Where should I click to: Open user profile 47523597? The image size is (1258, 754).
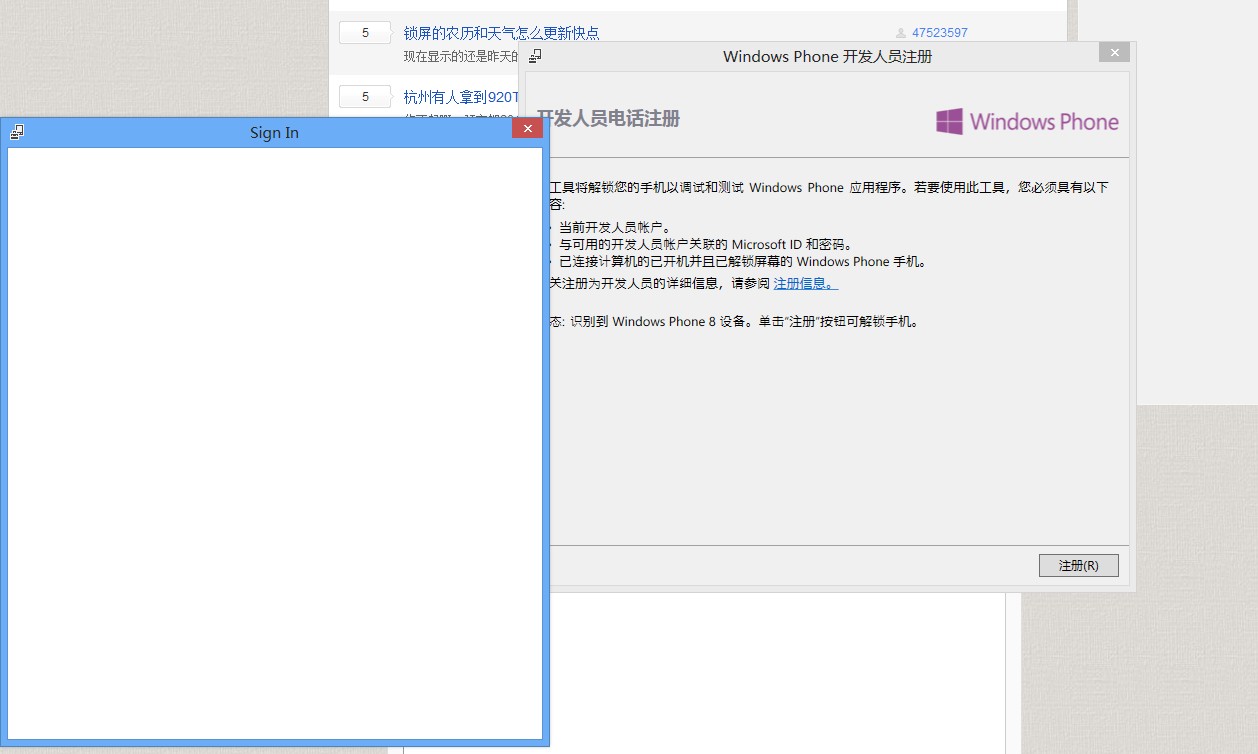pyautogui.click(x=940, y=33)
